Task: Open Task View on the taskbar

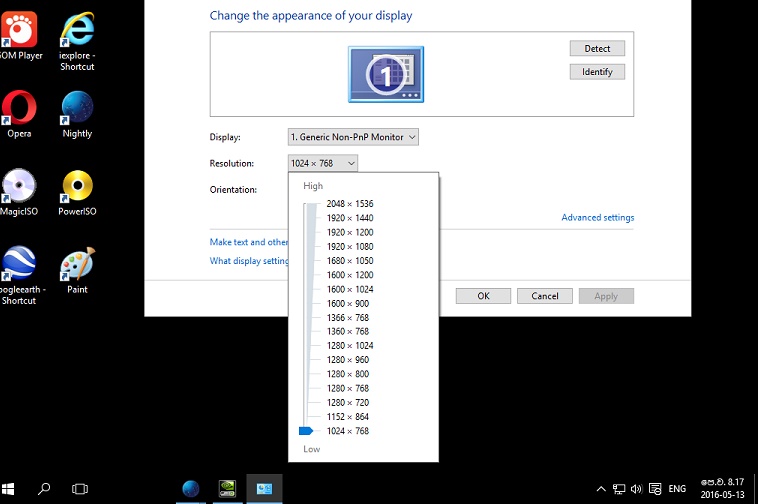Action: pyautogui.click(x=80, y=489)
